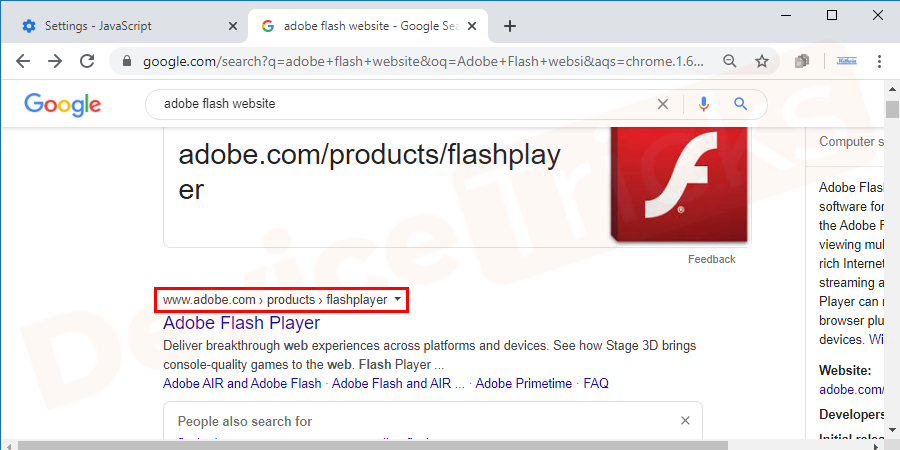
Task: Select the adobe flash website Google Search tab
Action: click(x=368, y=26)
